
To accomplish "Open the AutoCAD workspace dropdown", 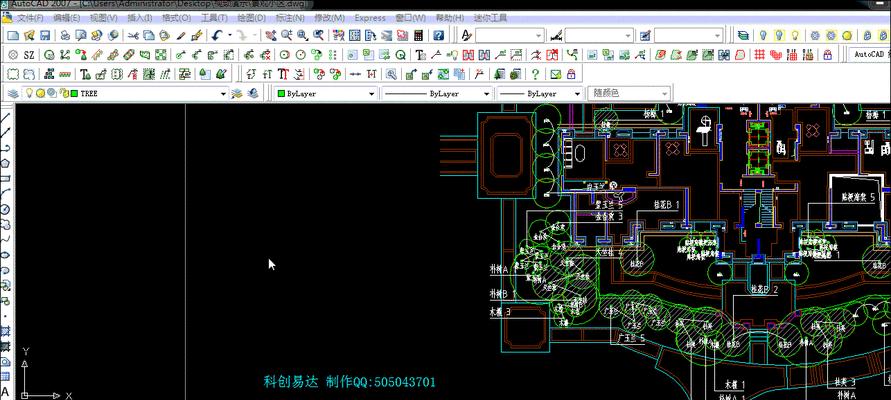I will click(870, 55).
